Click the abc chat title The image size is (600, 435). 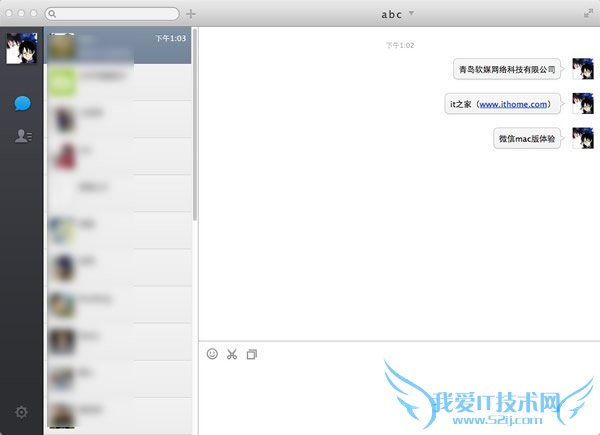click(391, 14)
